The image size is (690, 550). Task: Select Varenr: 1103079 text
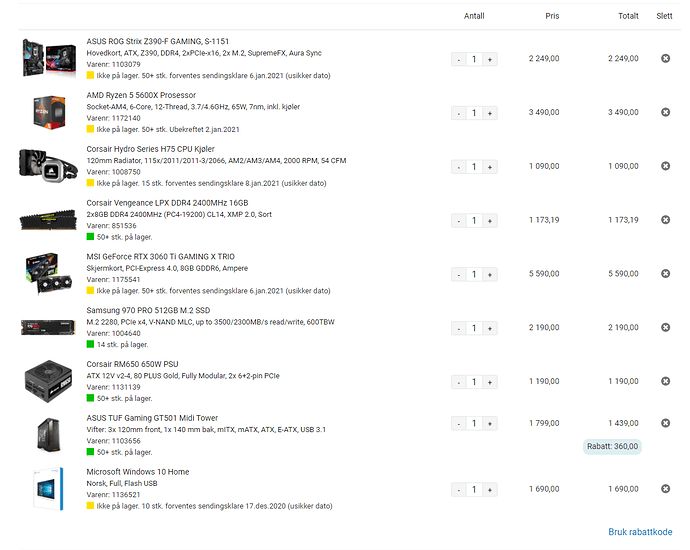[x=114, y=64]
